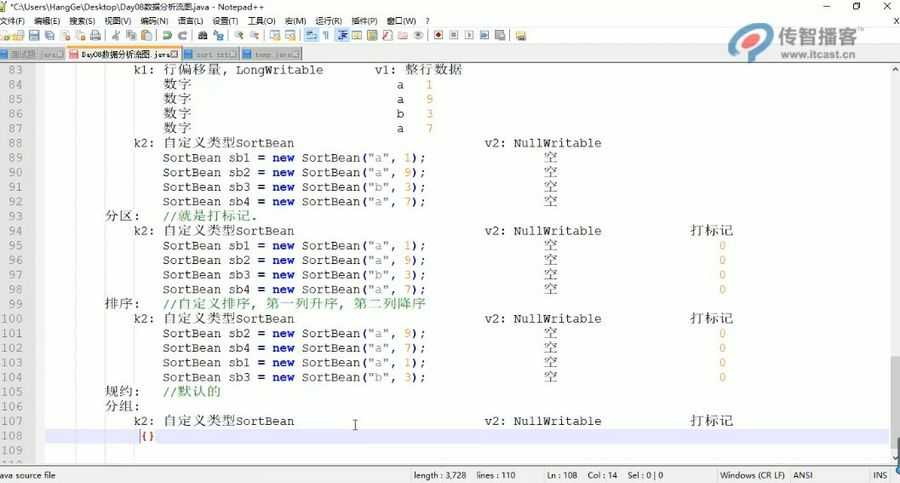The width and height of the screenshot is (900, 483).
Task: Click the text 分组: on line 106
Action: pyautogui.click(x=122, y=406)
